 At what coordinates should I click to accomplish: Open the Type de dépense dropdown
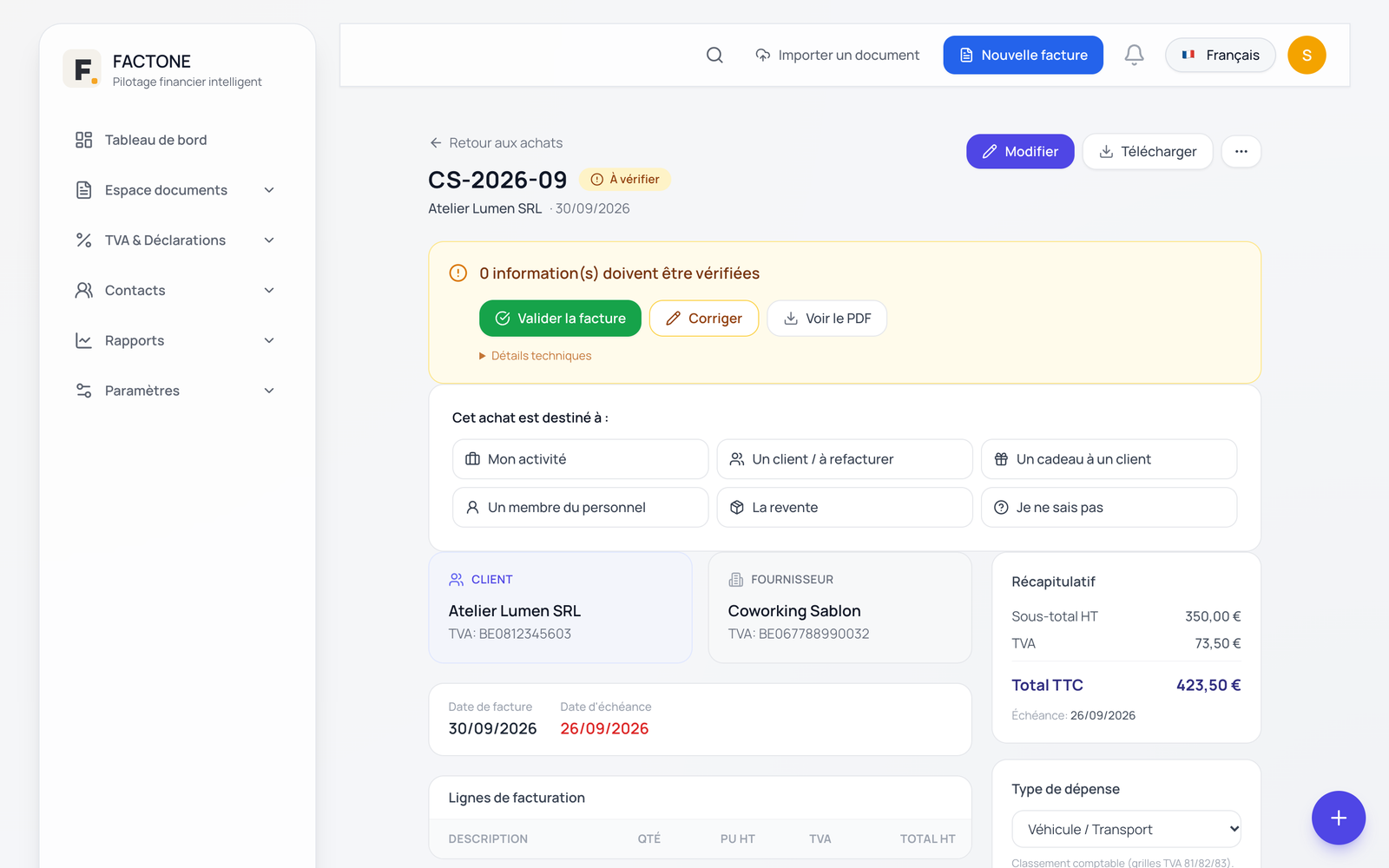click(x=1126, y=829)
